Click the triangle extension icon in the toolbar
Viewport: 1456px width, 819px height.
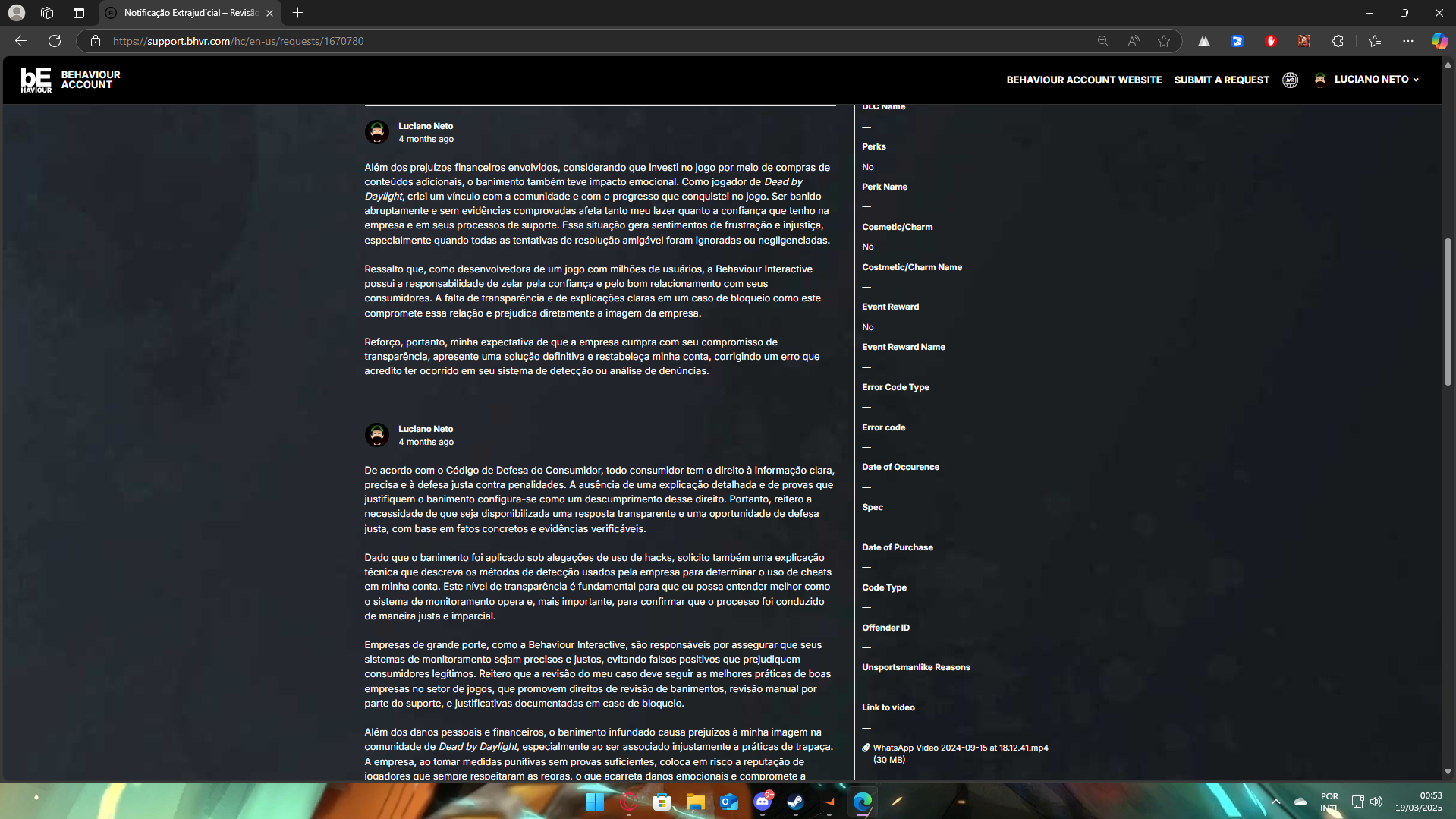(1204, 41)
